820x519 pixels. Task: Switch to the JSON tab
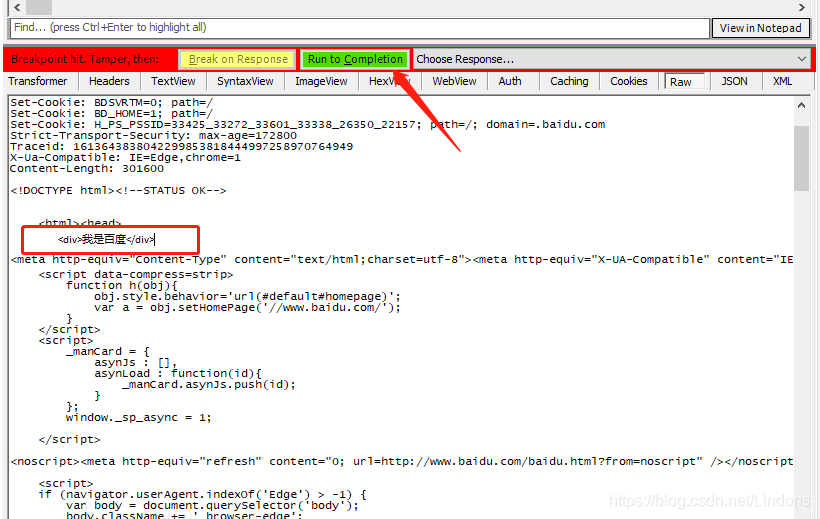click(734, 81)
